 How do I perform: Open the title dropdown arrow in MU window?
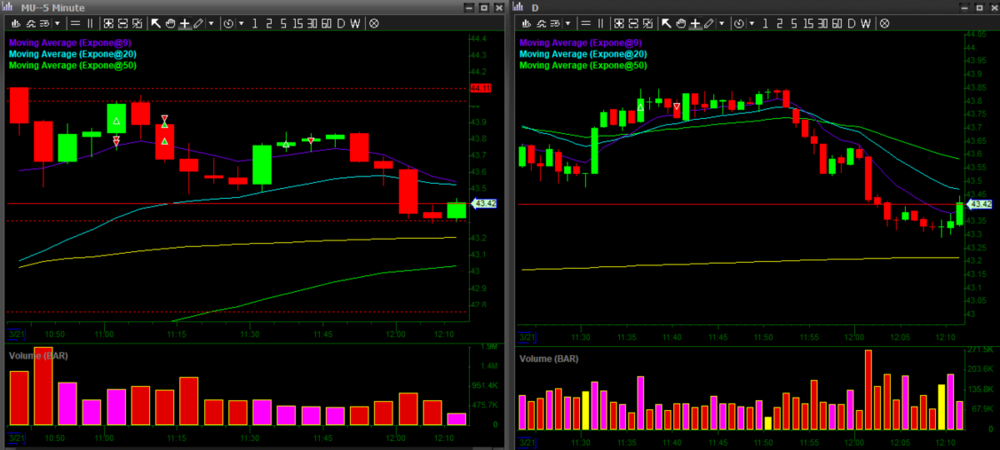pyautogui.click(x=57, y=23)
